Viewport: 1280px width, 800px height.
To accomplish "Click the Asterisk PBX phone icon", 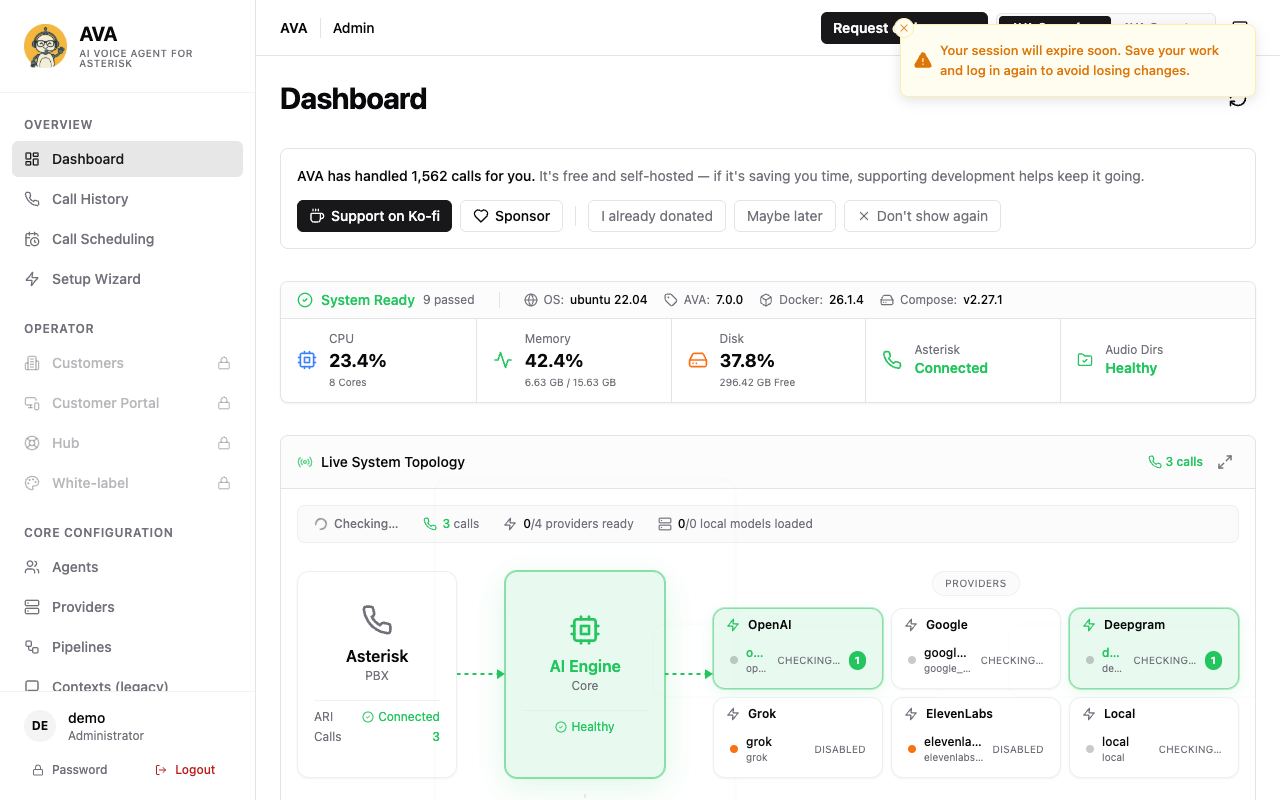I will click(377, 620).
